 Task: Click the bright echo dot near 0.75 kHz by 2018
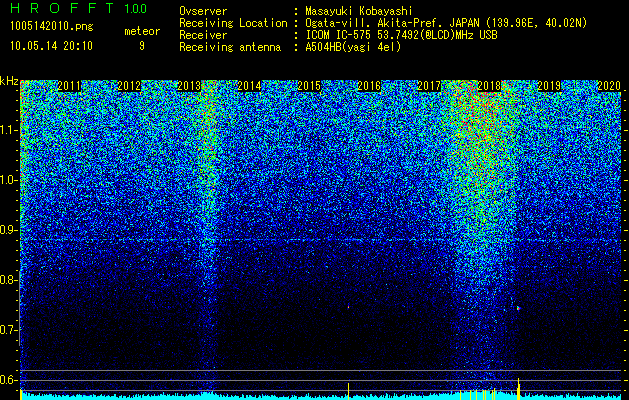coord(518,308)
